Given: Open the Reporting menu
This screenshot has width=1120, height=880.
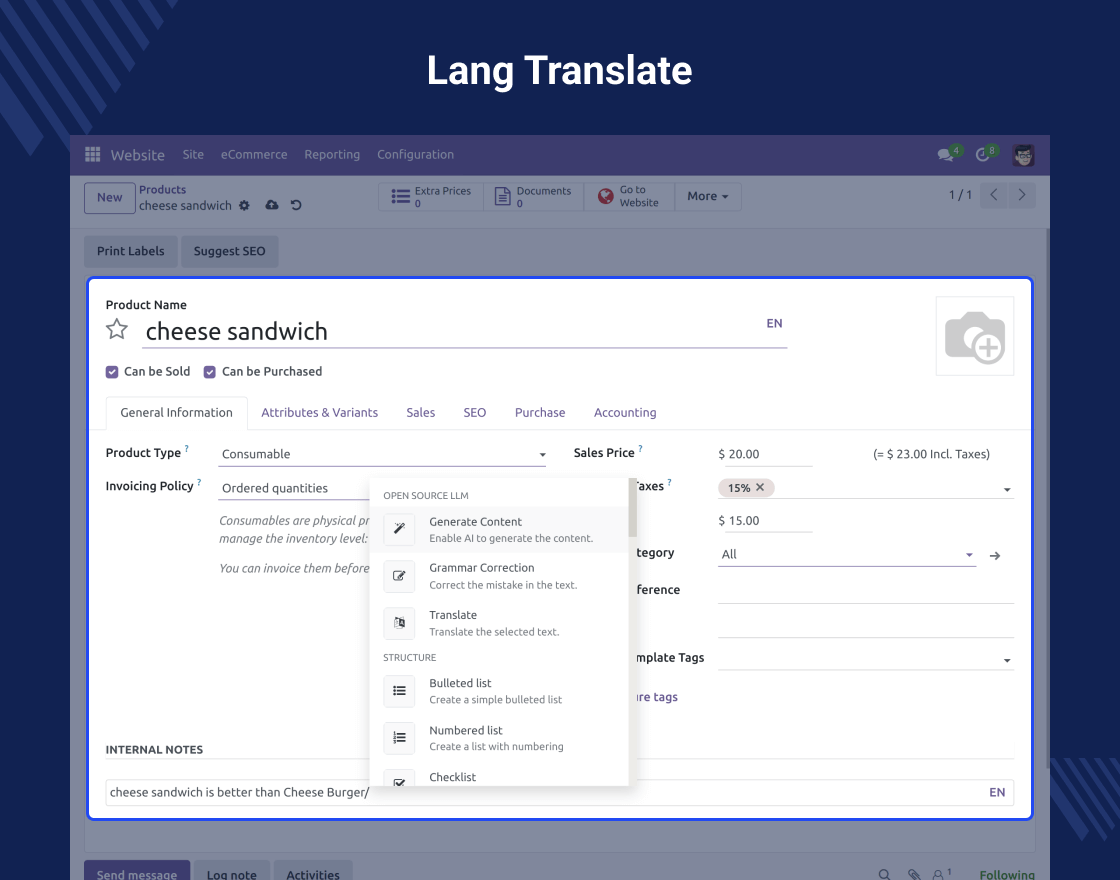Looking at the screenshot, I should tap(332, 154).
